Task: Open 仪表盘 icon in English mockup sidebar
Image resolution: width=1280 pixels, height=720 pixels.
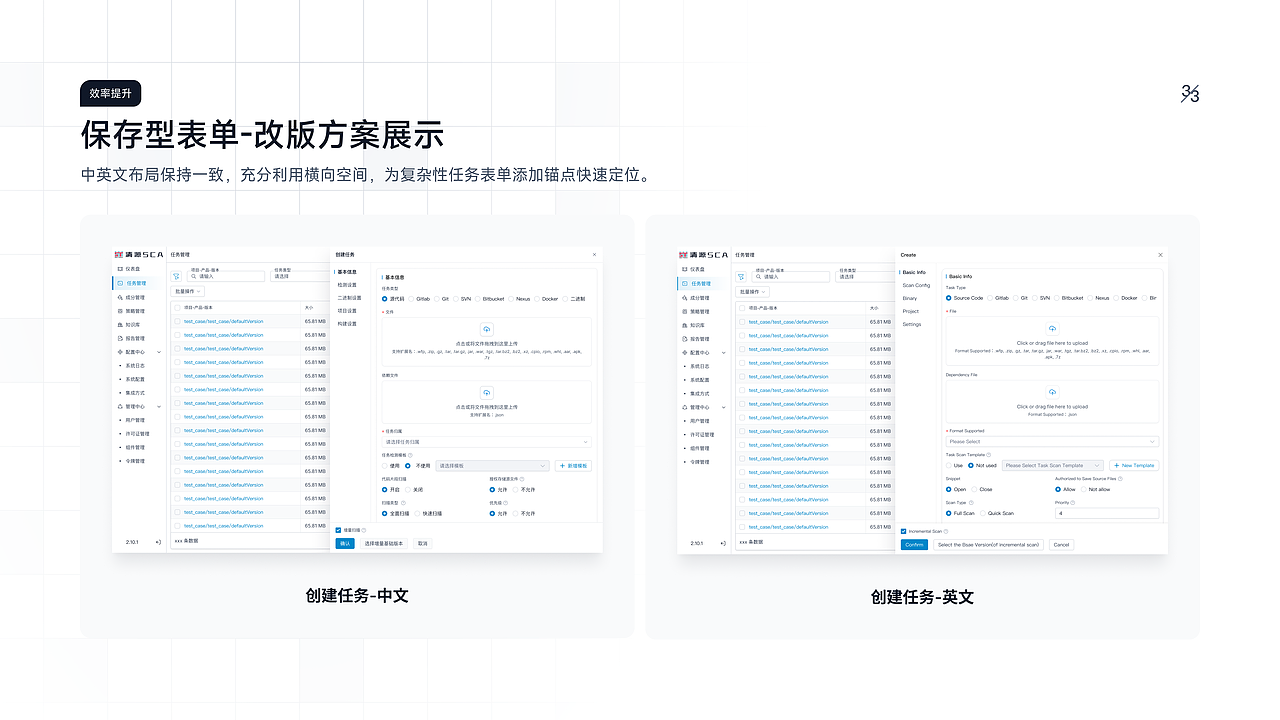Action: 686,269
